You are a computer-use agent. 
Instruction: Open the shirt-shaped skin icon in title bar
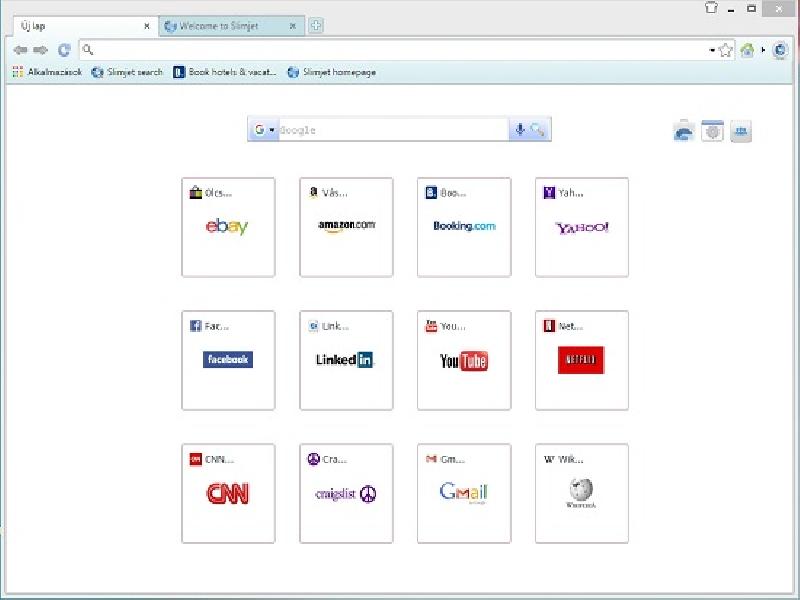711,8
